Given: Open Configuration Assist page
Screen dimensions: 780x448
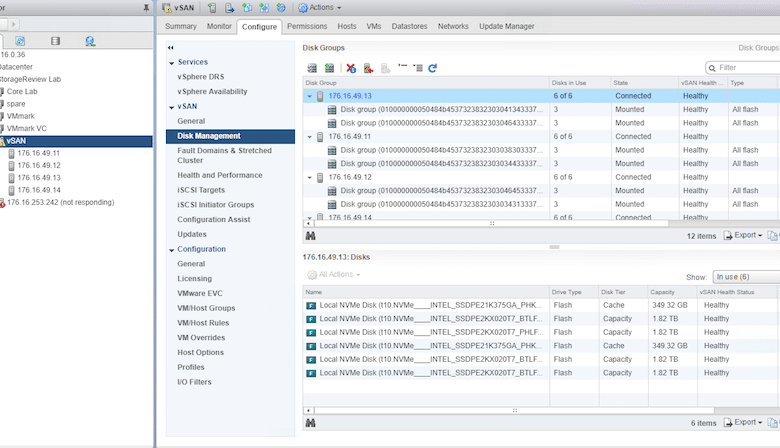Looking at the screenshot, I should 214,219.
